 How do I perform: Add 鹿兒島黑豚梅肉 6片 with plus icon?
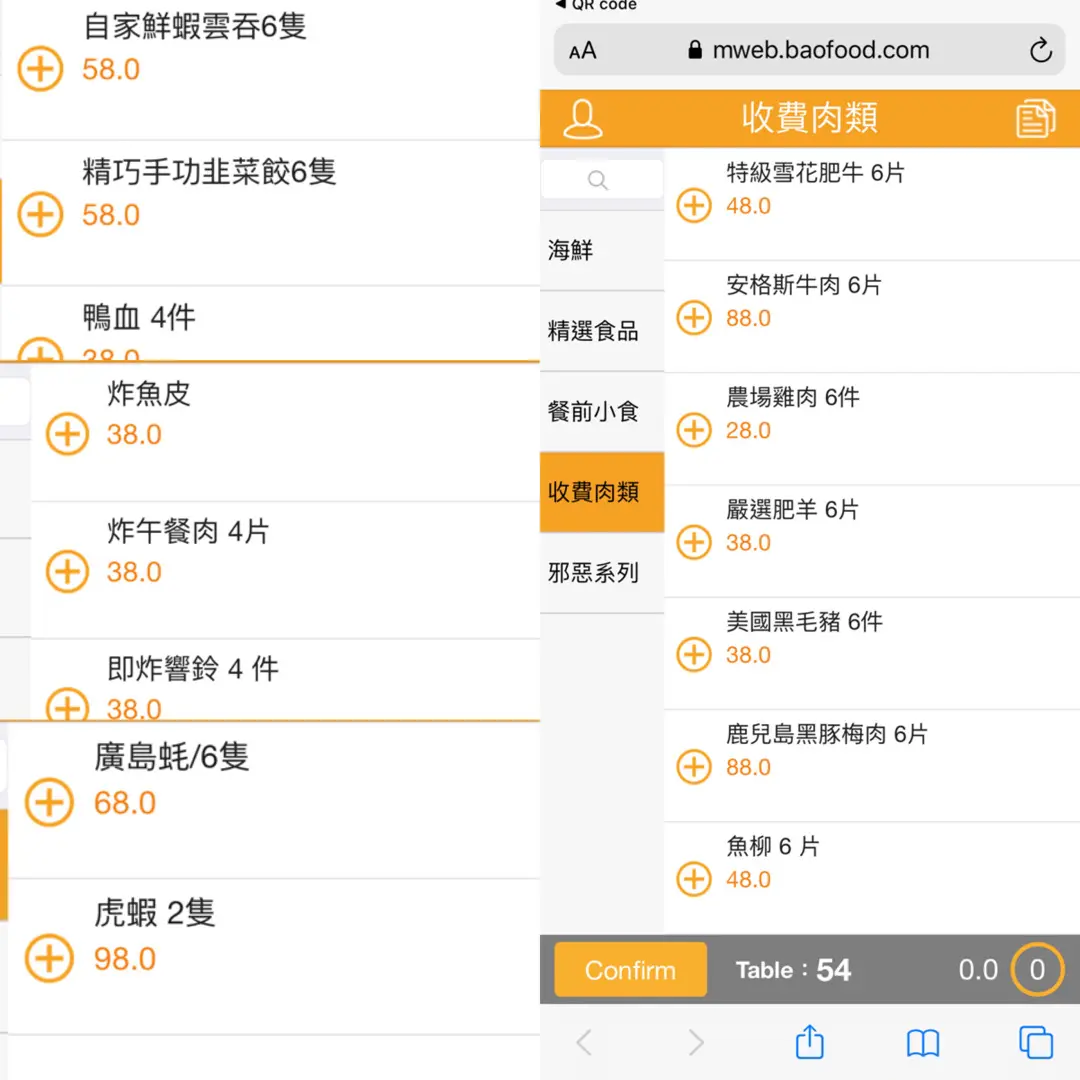(694, 767)
